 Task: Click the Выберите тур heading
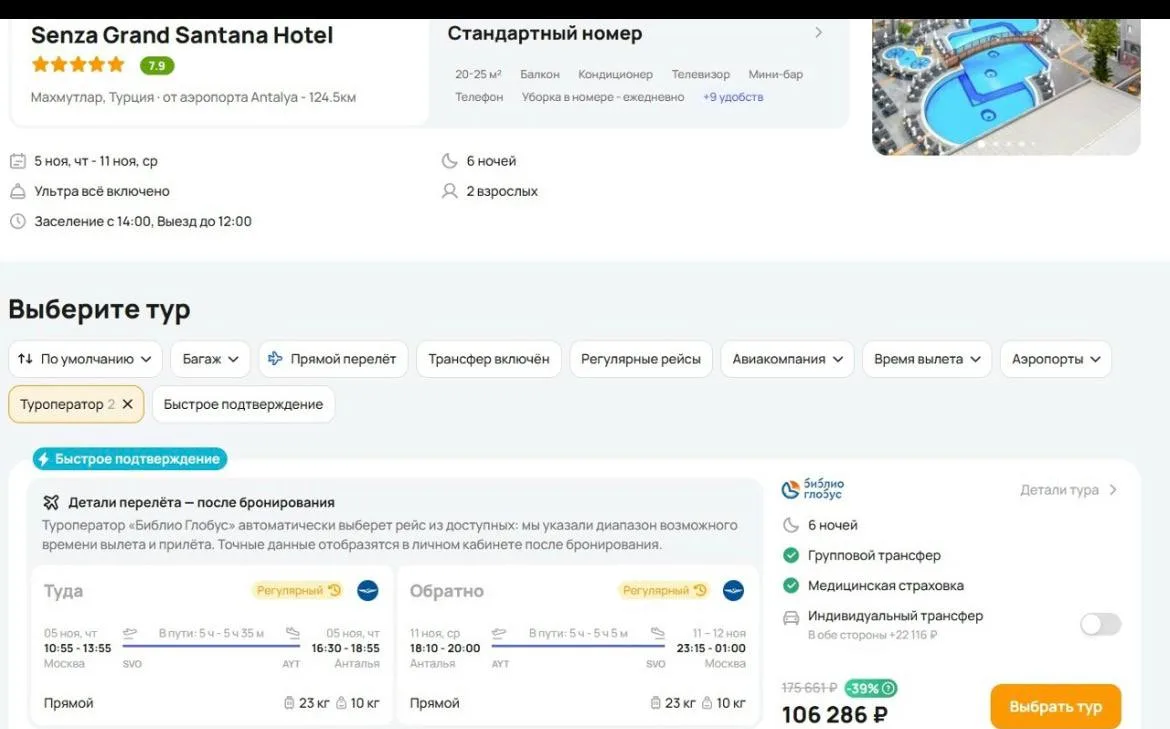point(99,309)
